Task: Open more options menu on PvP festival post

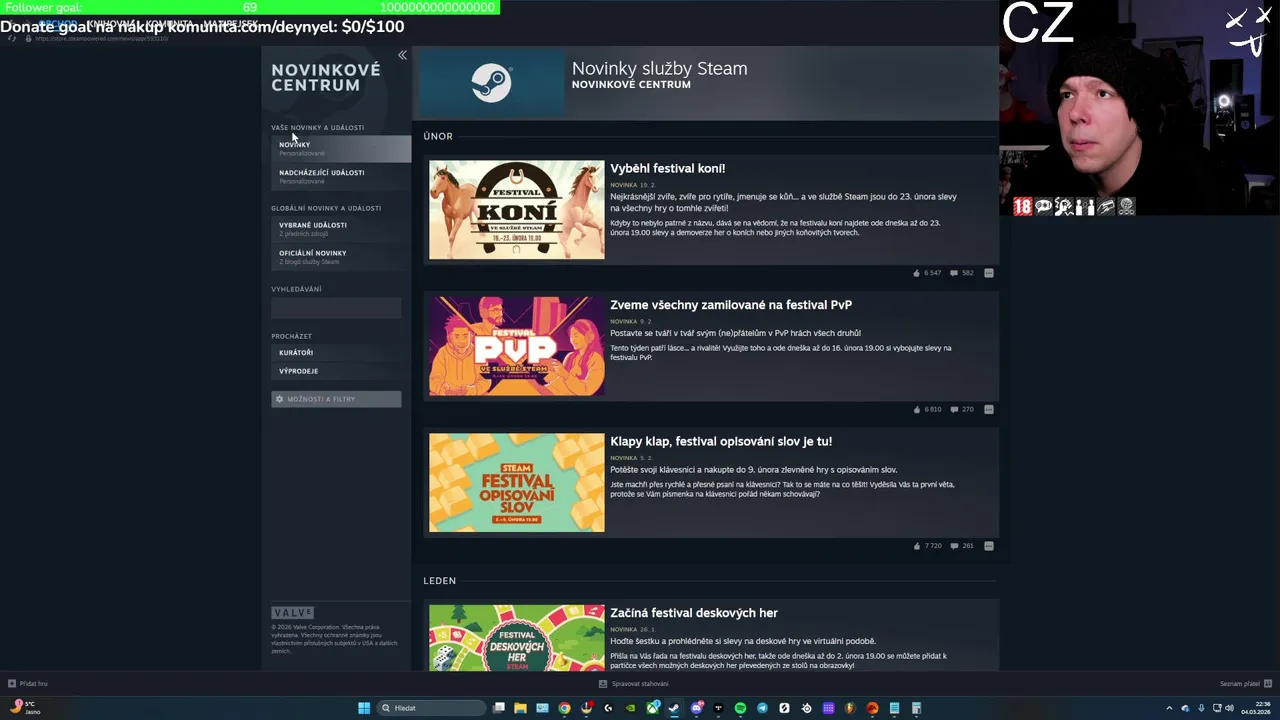Action: pos(989,409)
